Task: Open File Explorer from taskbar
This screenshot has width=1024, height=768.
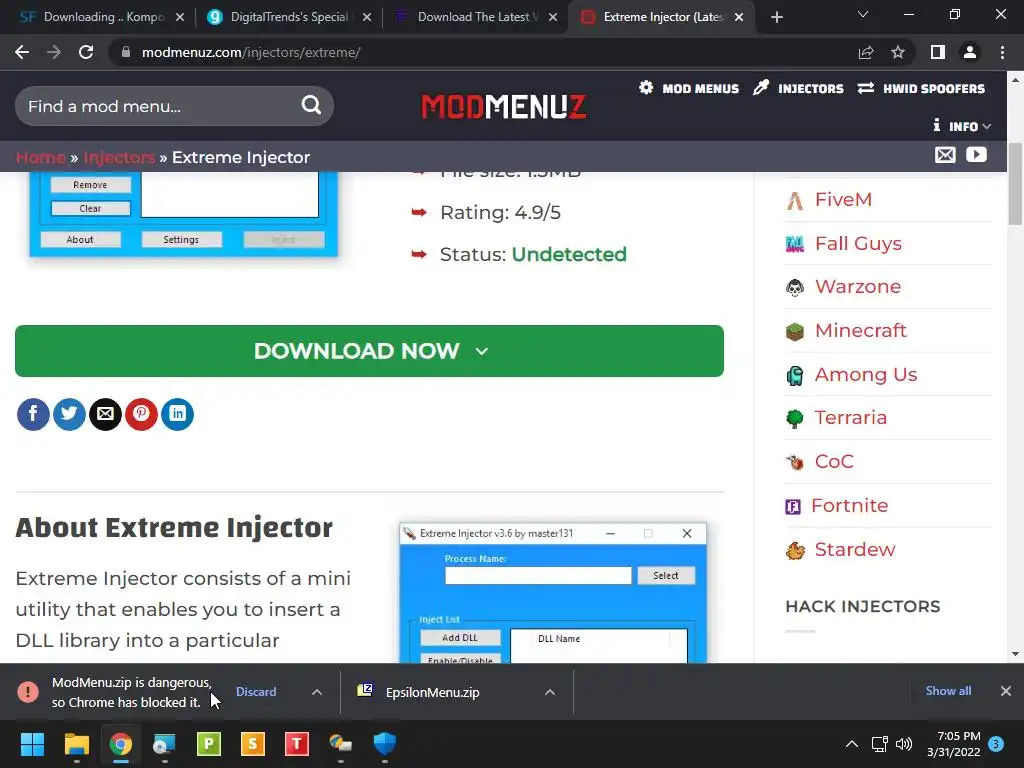Action: click(x=76, y=744)
